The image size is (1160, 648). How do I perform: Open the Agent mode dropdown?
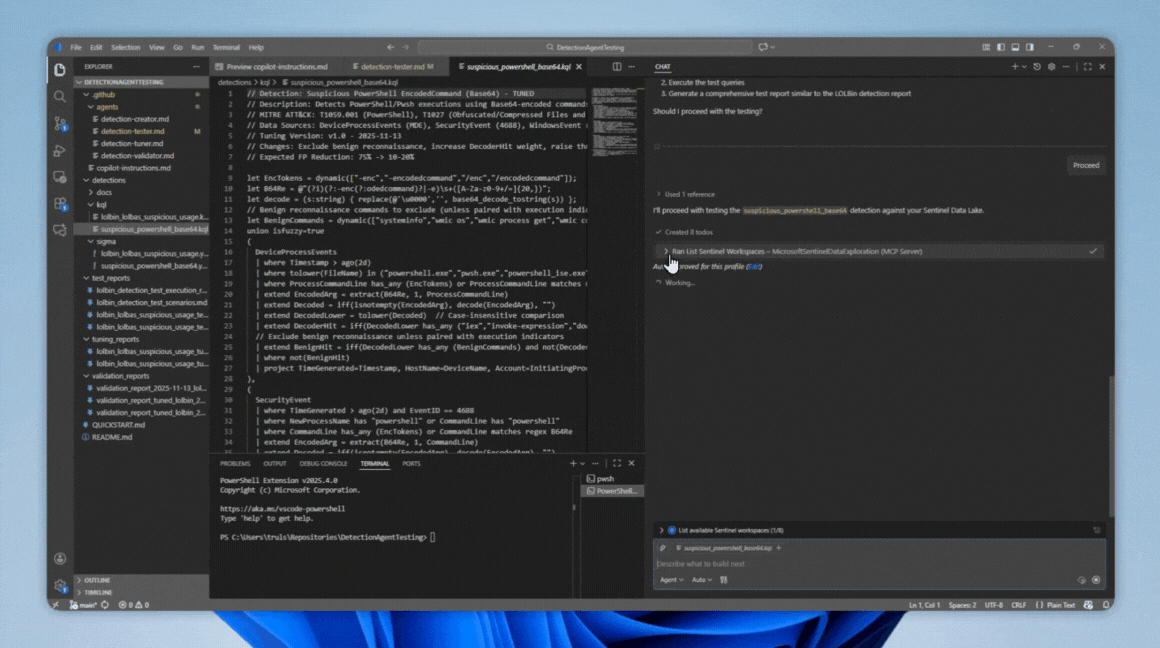[x=671, y=580]
